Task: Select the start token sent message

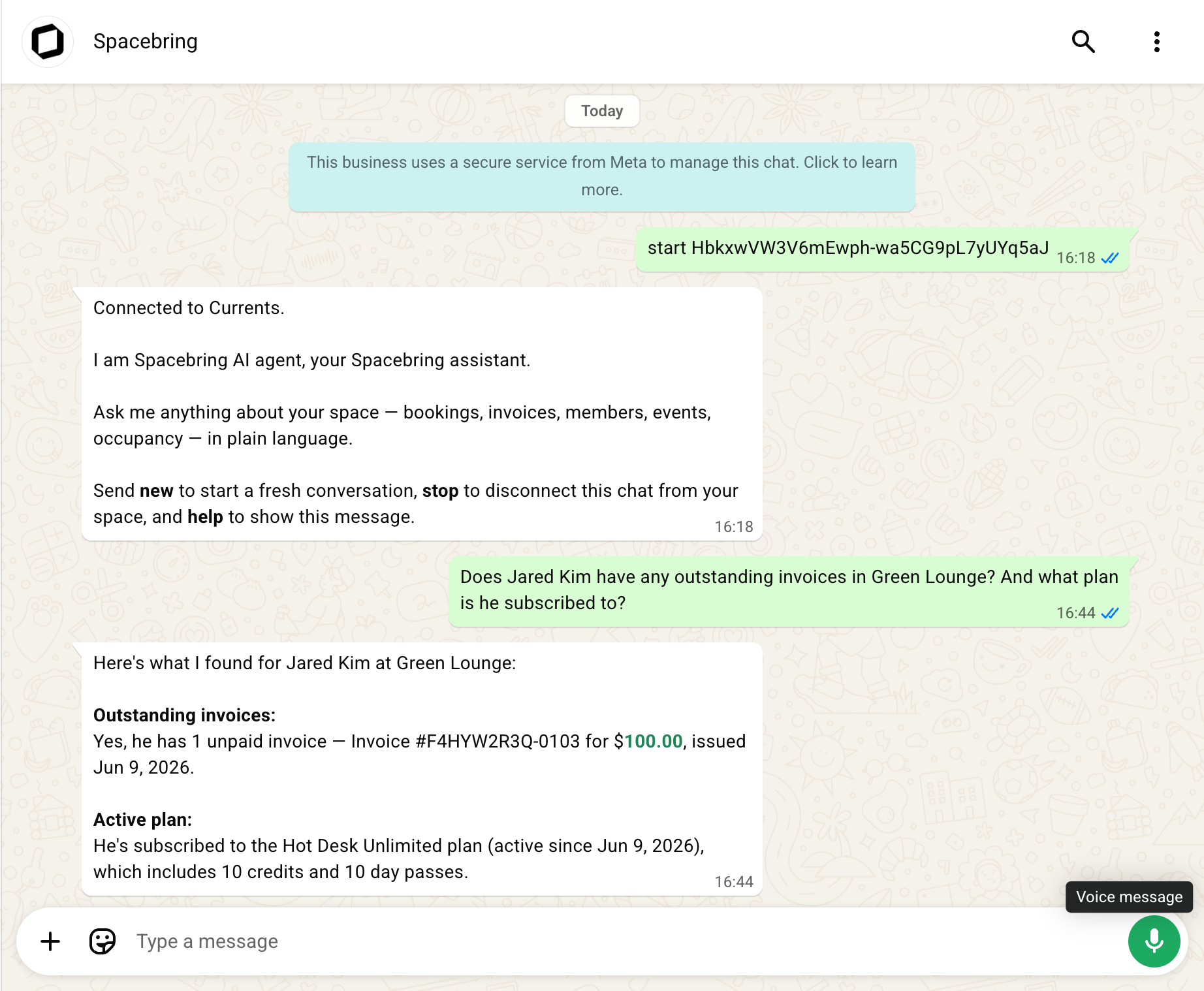Action: tap(882, 249)
